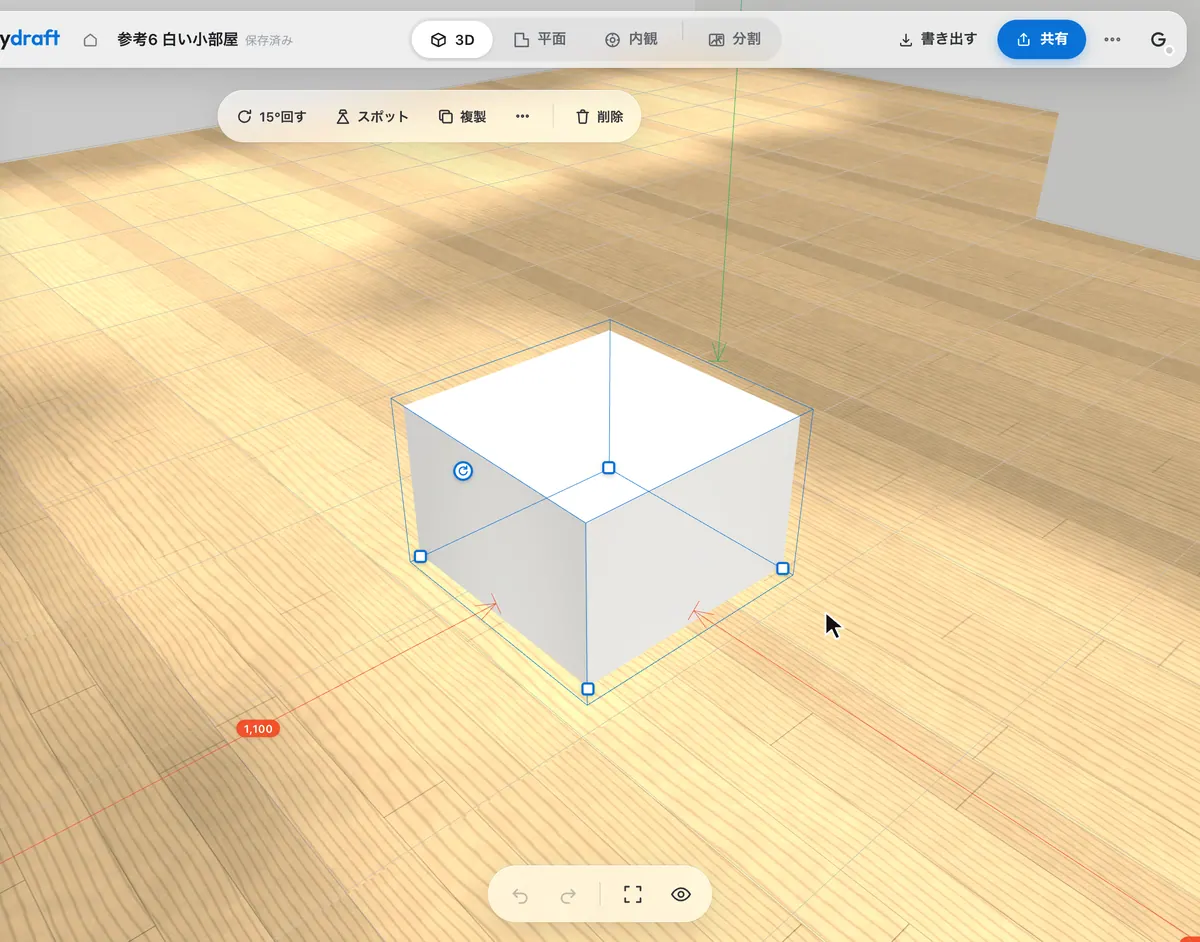Click project title 参考6 白い小部屋
This screenshot has width=1200, height=942.
point(177,40)
